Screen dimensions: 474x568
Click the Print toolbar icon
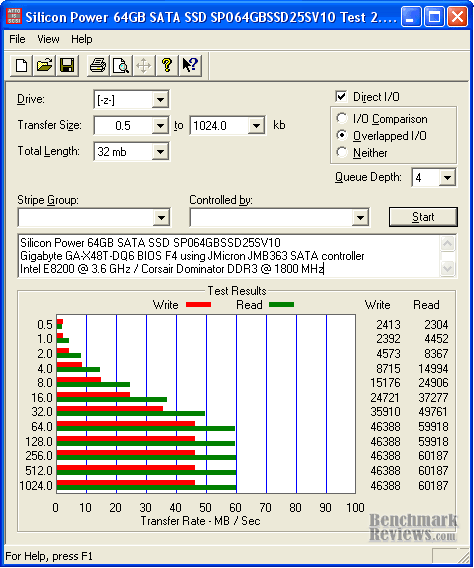(98, 66)
